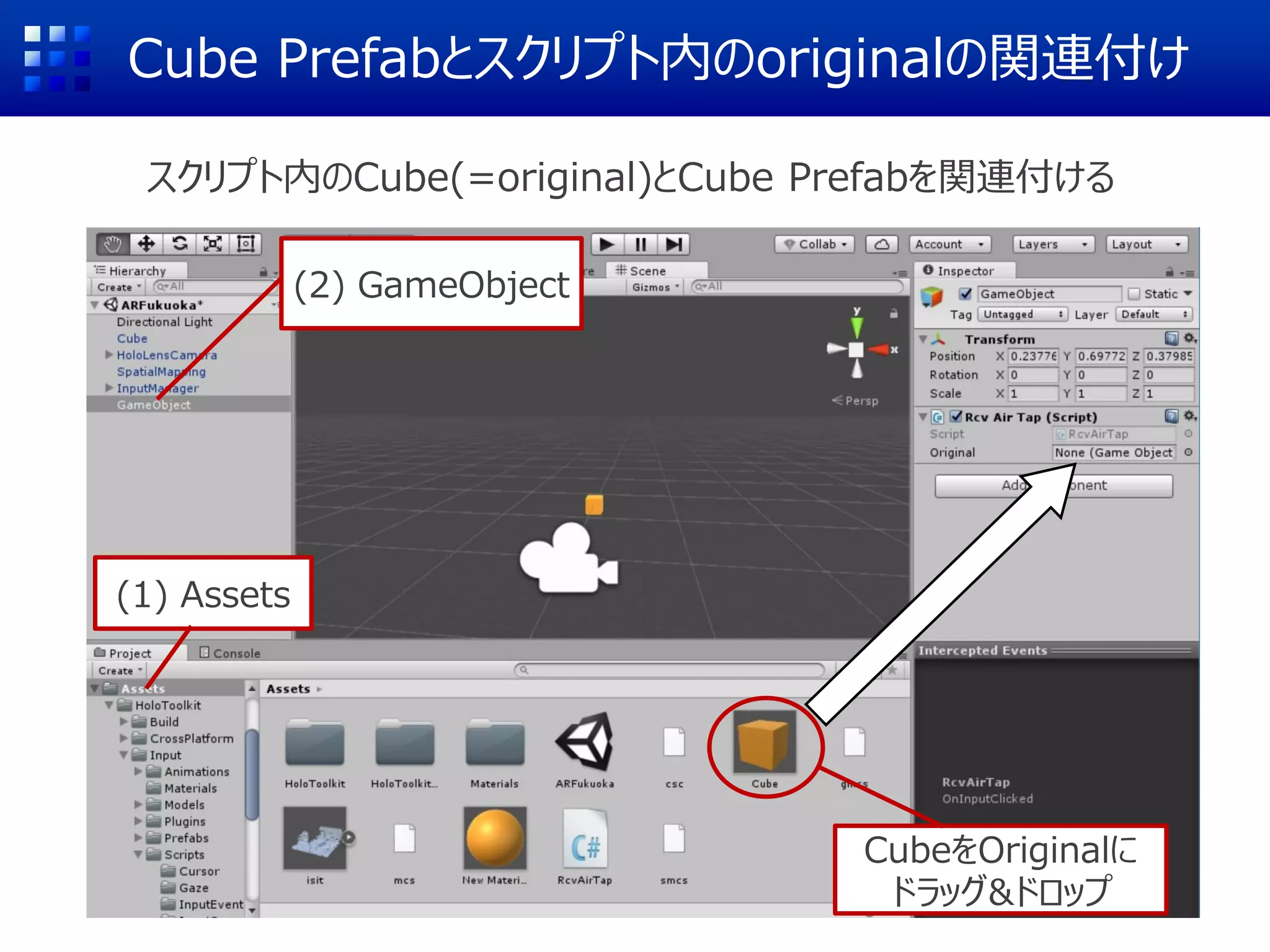Select GameObject in Hierarchy
This screenshot has height=952, width=1270.
154,405
